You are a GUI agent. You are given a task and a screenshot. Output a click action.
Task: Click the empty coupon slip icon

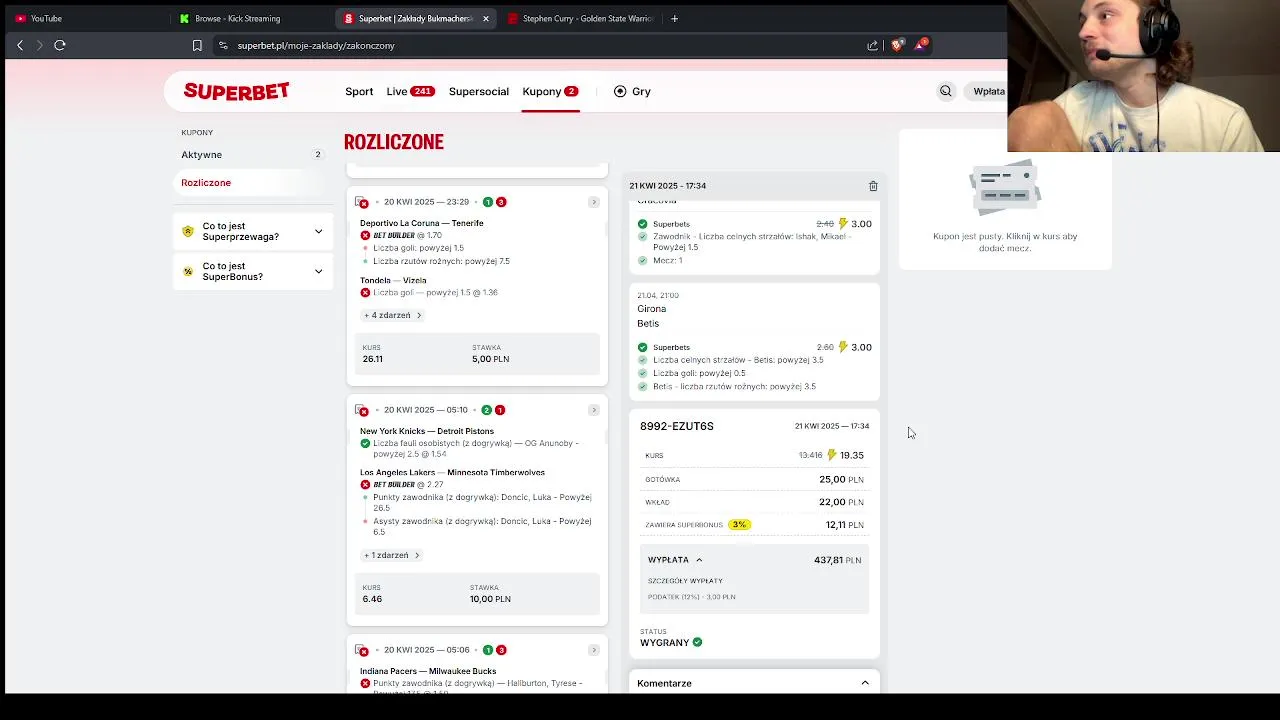(x=1005, y=188)
